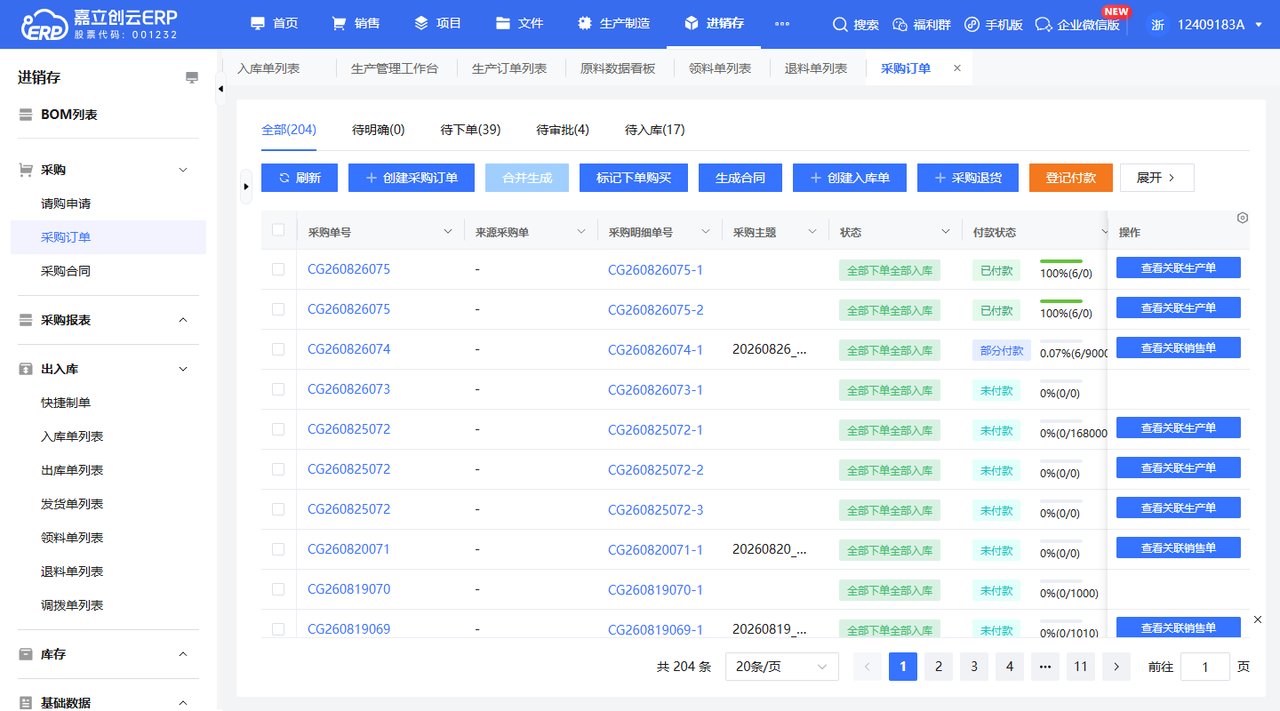The width and height of the screenshot is (1280, 711).
Task: Open BOM列表 in the sidebar
Action: 69,115
